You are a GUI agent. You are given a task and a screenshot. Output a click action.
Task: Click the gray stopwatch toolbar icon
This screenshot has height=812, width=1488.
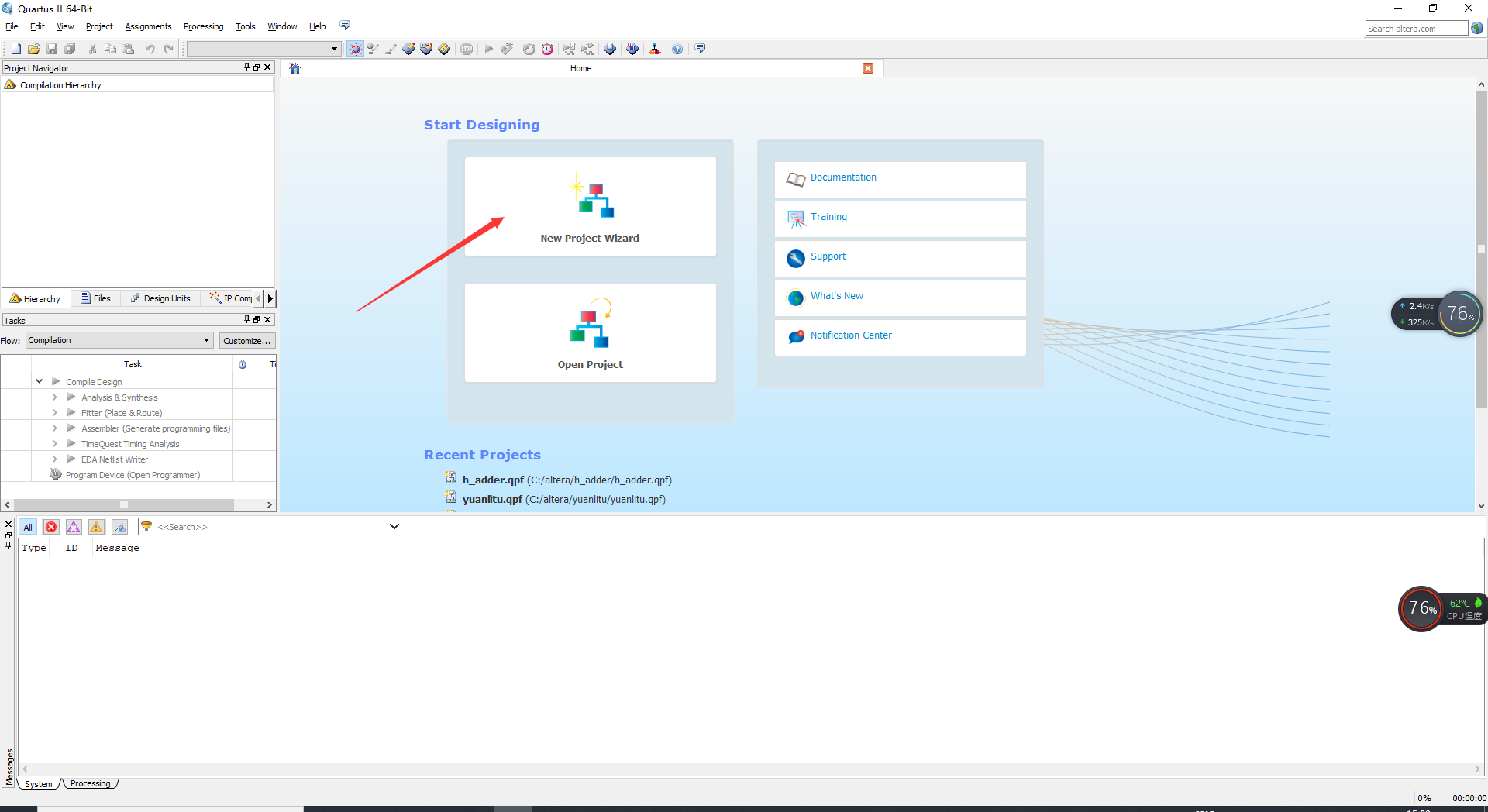coord(529,49)
